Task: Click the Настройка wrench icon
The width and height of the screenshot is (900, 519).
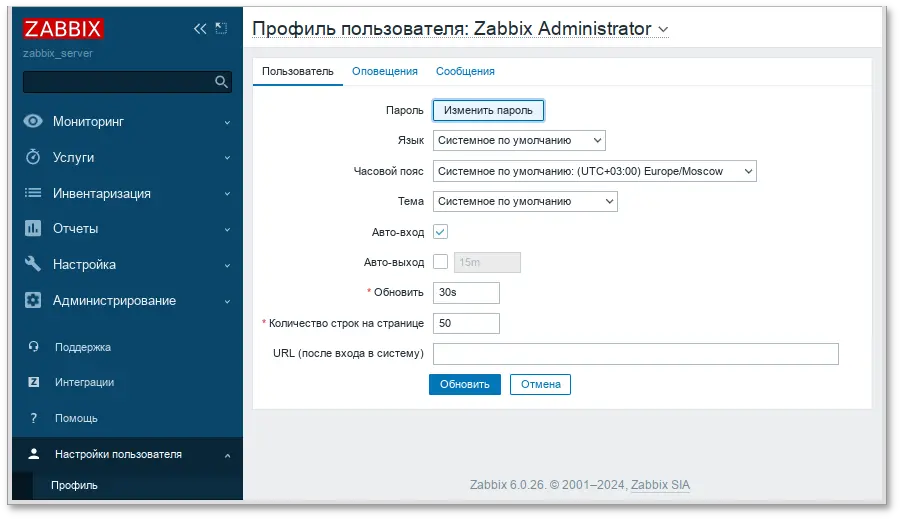Action: tap(33, 264)
